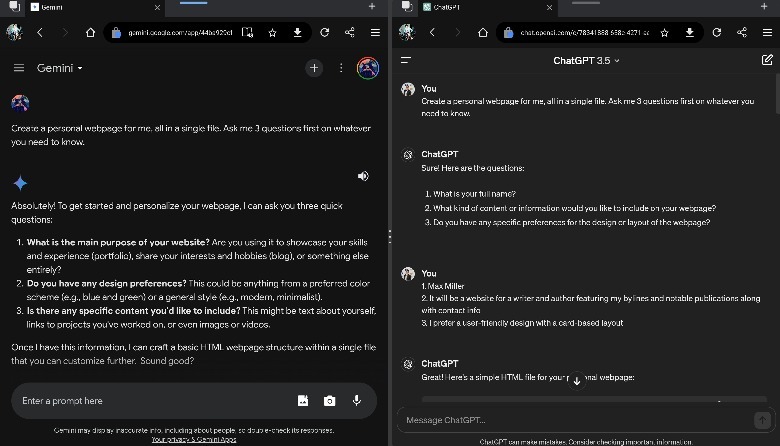Open Gemini three-dot more options menu

click(341, 68)
